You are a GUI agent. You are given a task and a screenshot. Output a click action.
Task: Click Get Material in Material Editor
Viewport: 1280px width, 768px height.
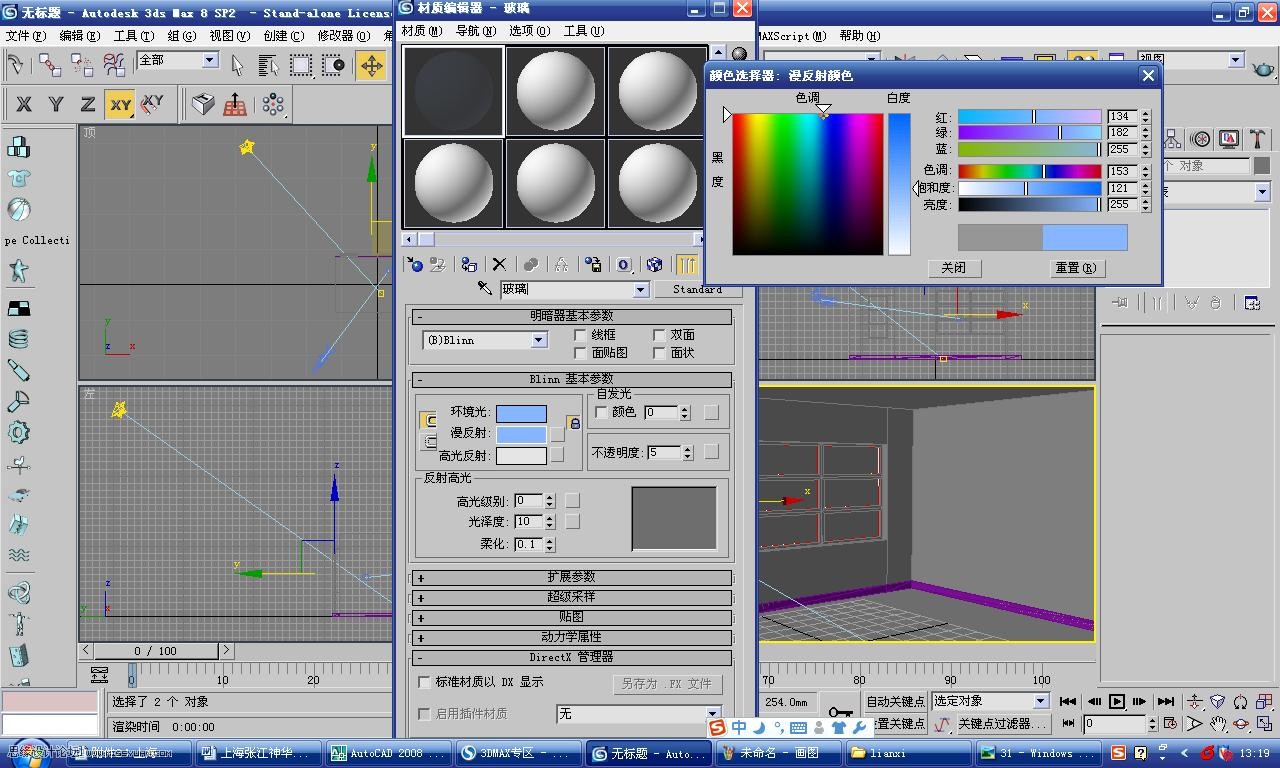click(x=414, y=264)
